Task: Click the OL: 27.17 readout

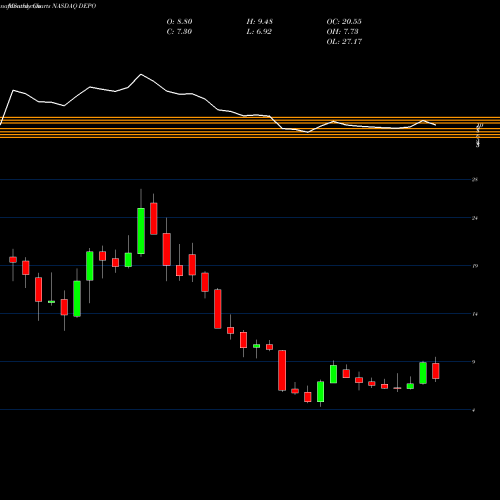Action: pos(344,42)
